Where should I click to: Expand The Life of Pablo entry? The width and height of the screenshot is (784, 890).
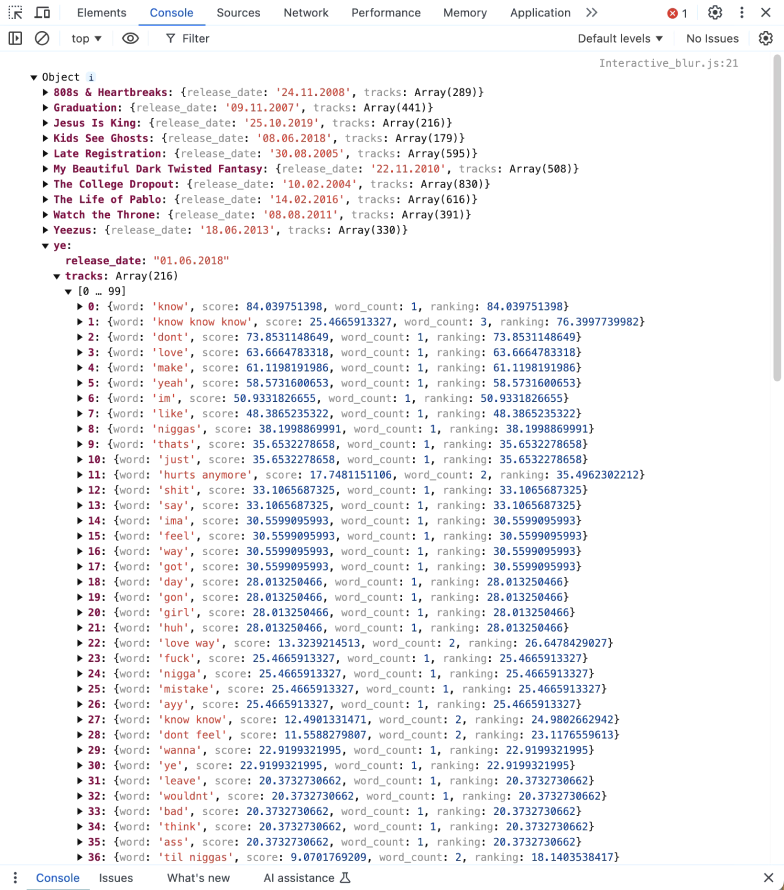(x=45, y=199)
